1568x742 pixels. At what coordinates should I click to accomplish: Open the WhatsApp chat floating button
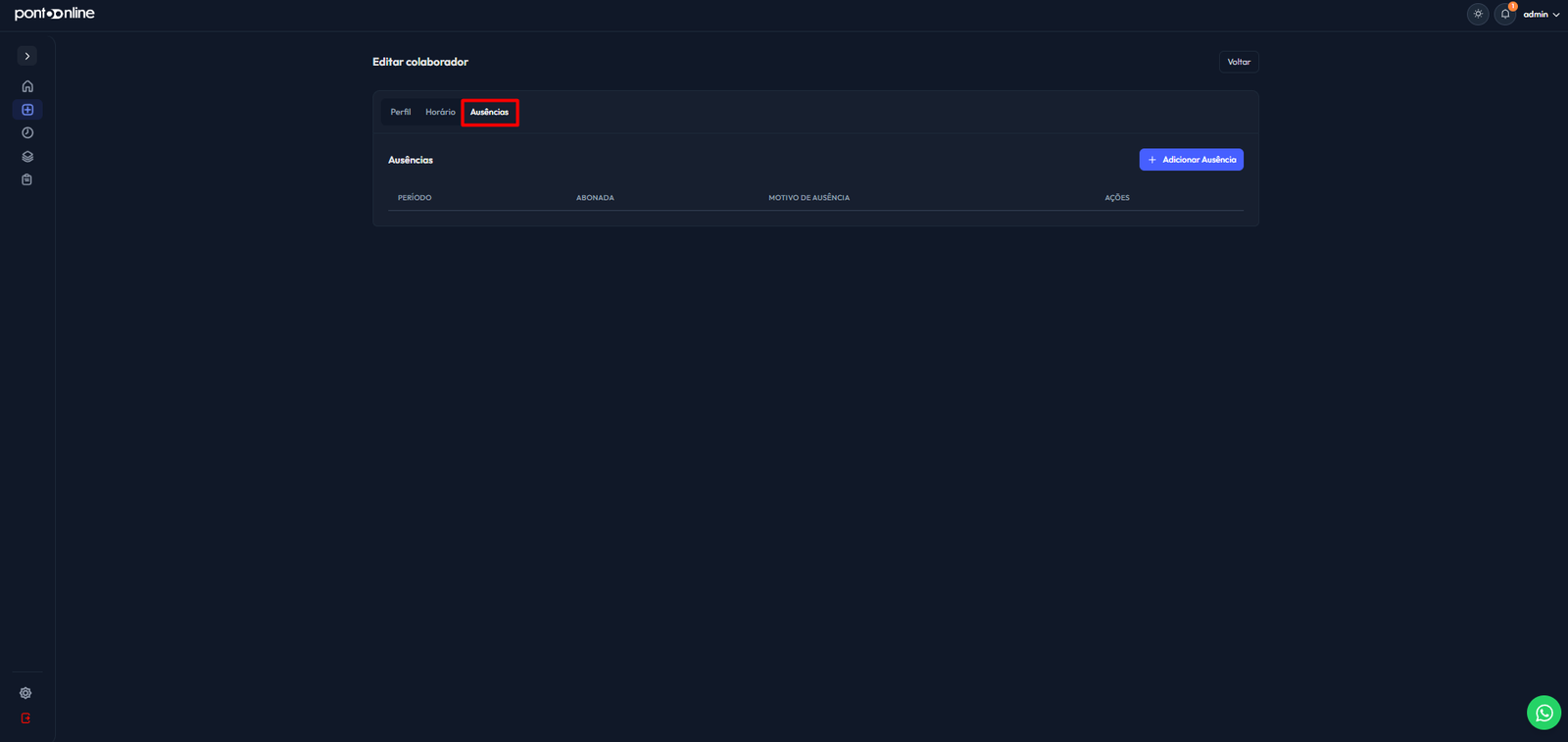[x=1543, y=713]
